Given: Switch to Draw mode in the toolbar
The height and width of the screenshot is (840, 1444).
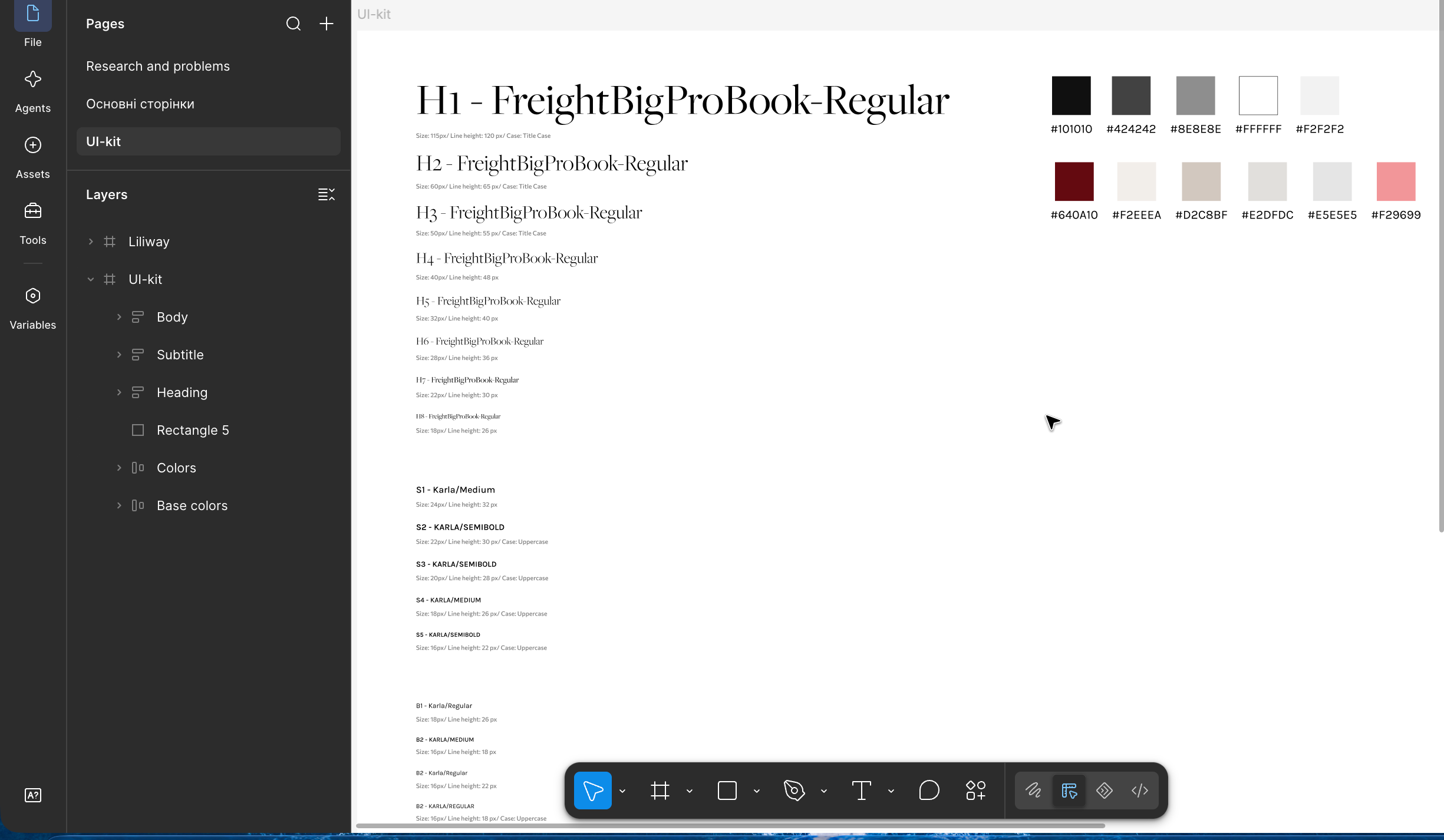Looking at the screenshot, I should pyautogui.click(x=1034, y=791).
